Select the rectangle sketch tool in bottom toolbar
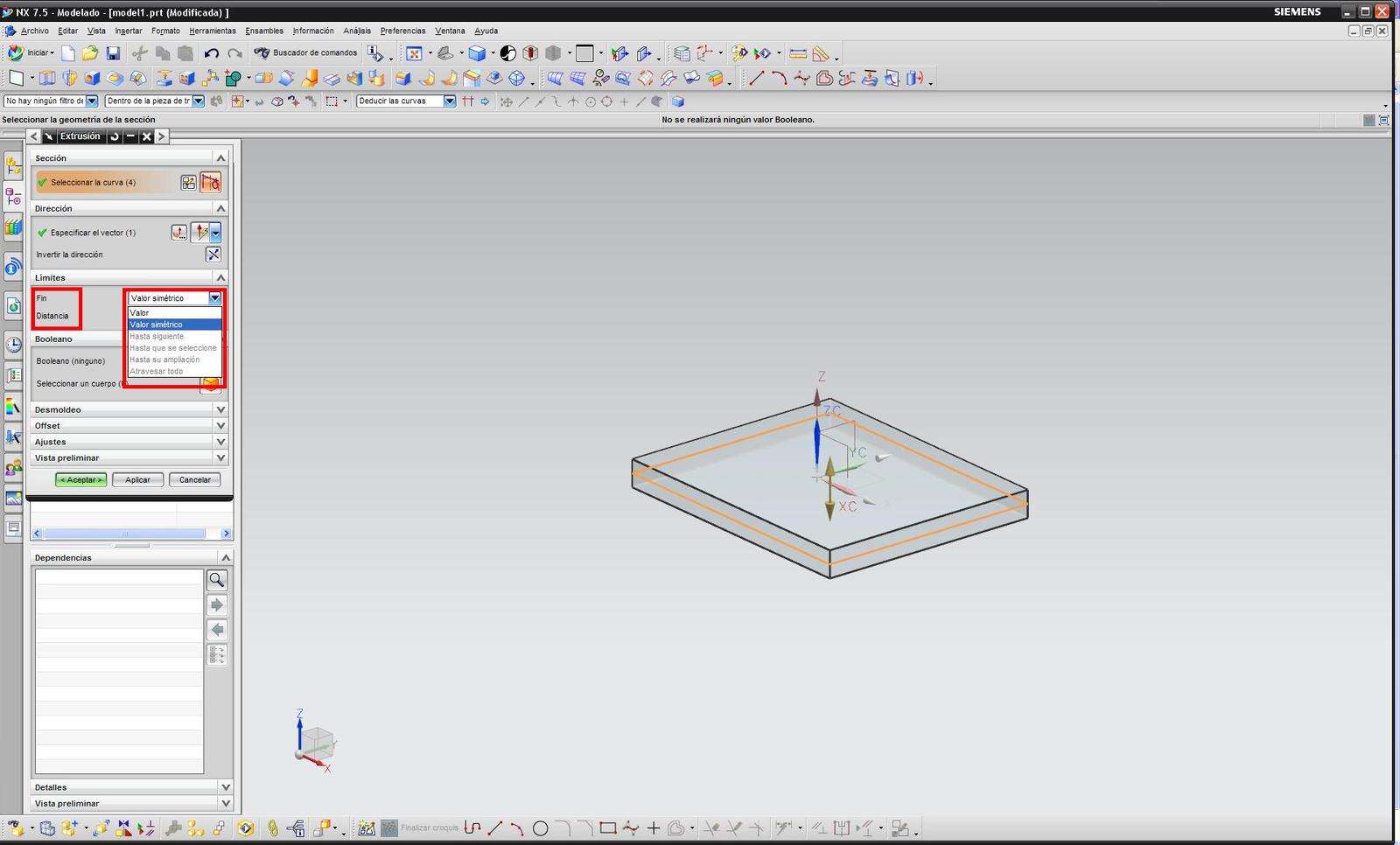The image size is (1400, 845). (x=608, y=828)
